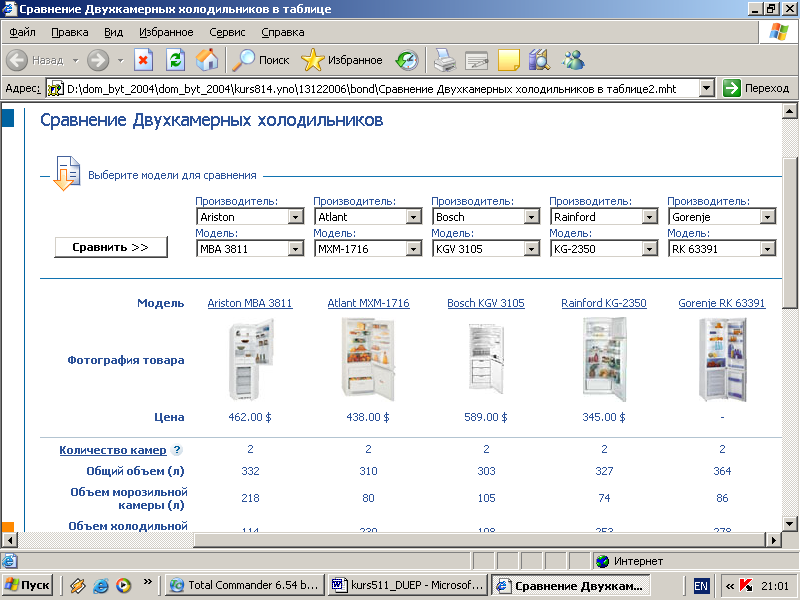Open the KGV 3105 model dropdown
This screenshot has width=800, height=600.
pos(531,249)
